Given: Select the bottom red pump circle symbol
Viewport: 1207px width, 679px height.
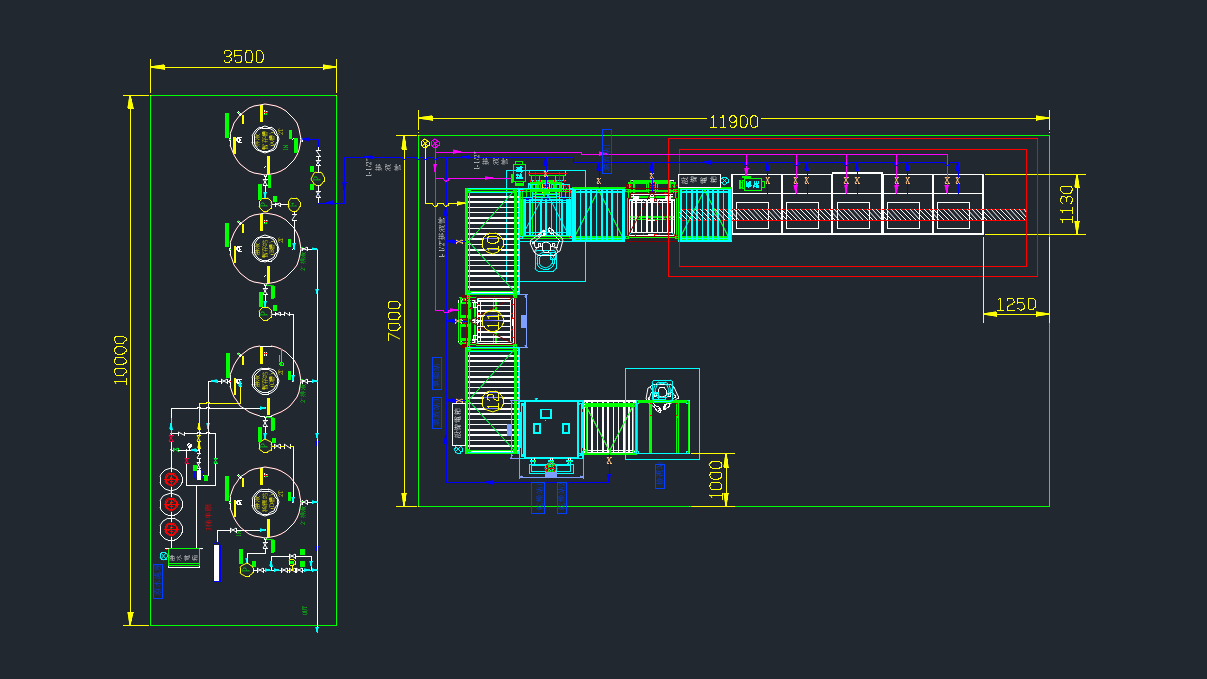Looking at the screenshot, I should point(171,529).
